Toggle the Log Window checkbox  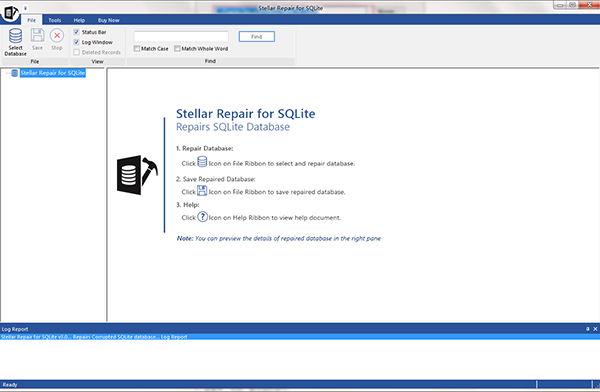pyautogui.click(x=77, y=42)
